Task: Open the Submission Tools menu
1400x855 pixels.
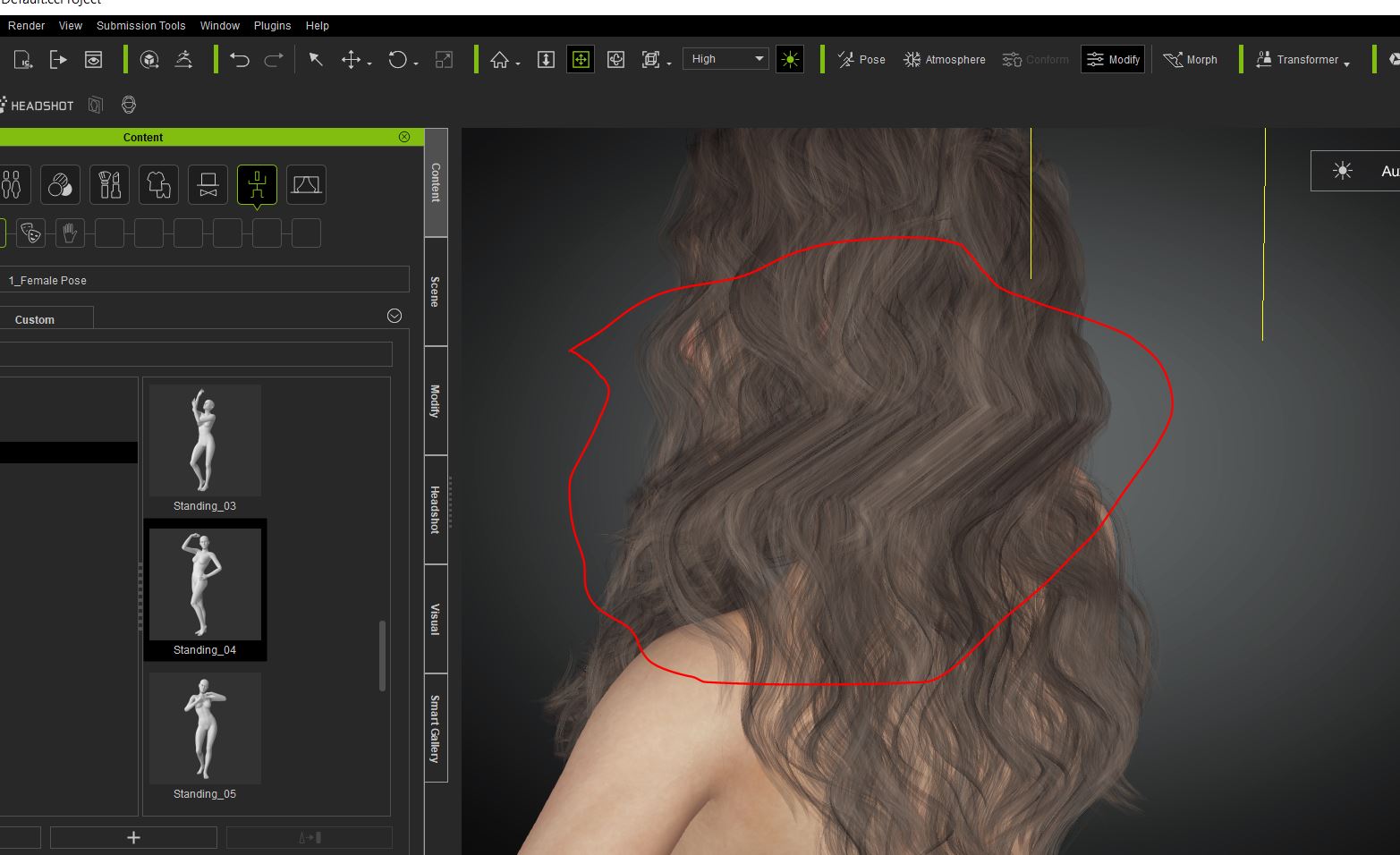Action: point(141,26)
